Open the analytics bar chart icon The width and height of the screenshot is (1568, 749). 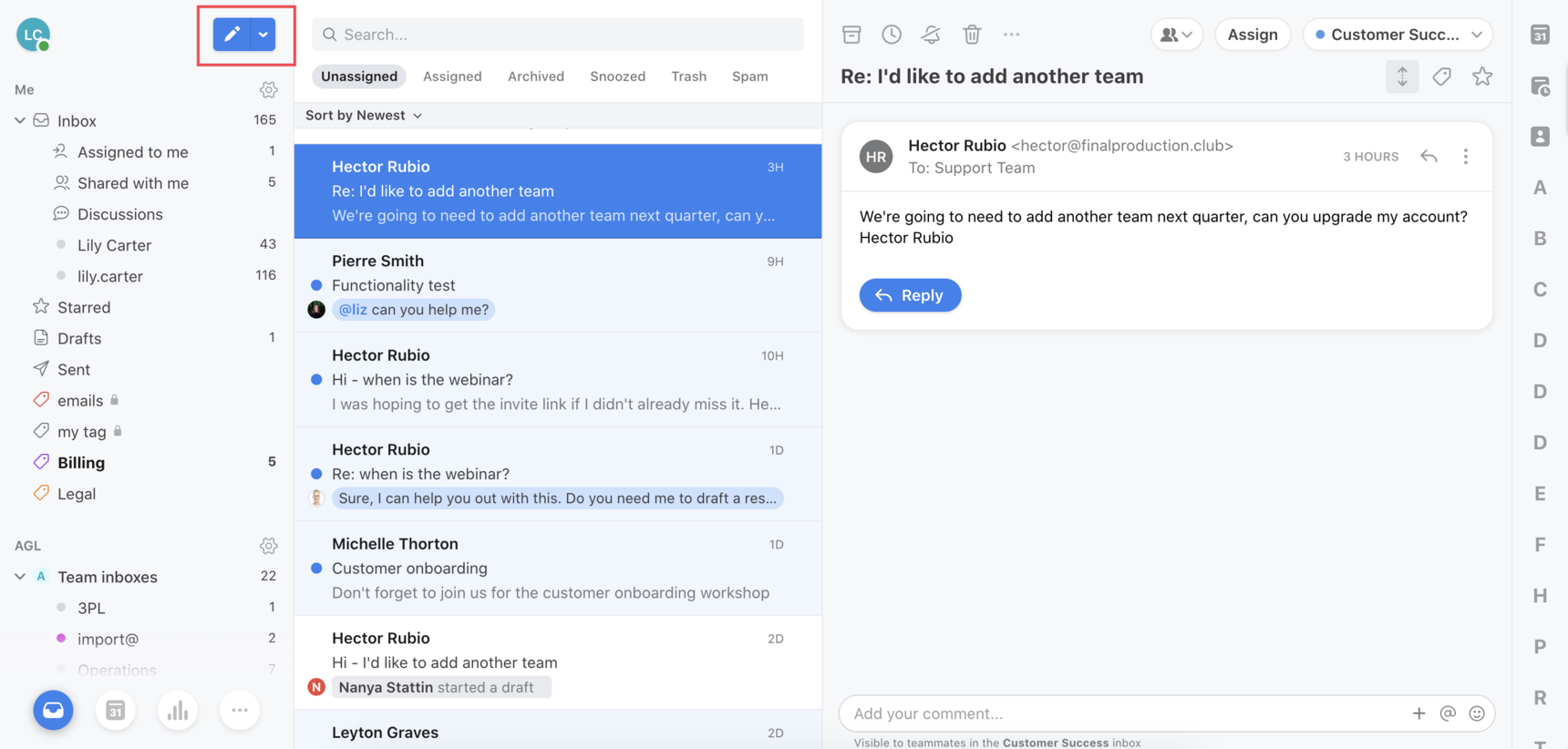pos(178,711)
